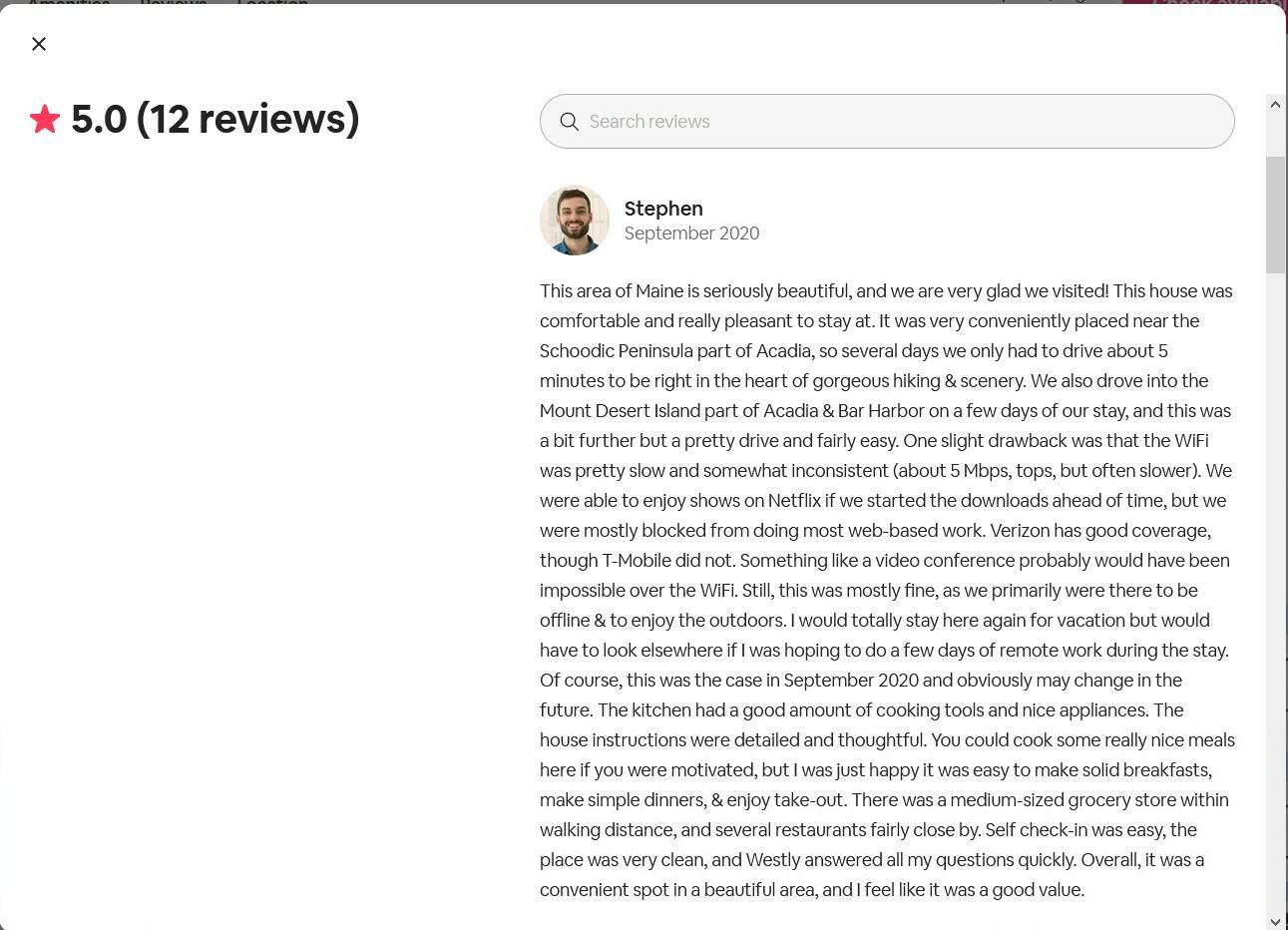This screenshot has width=1288, height=930.
Task: Click the 5.0 (12 reviews) heading
Action: click(215, 119)
